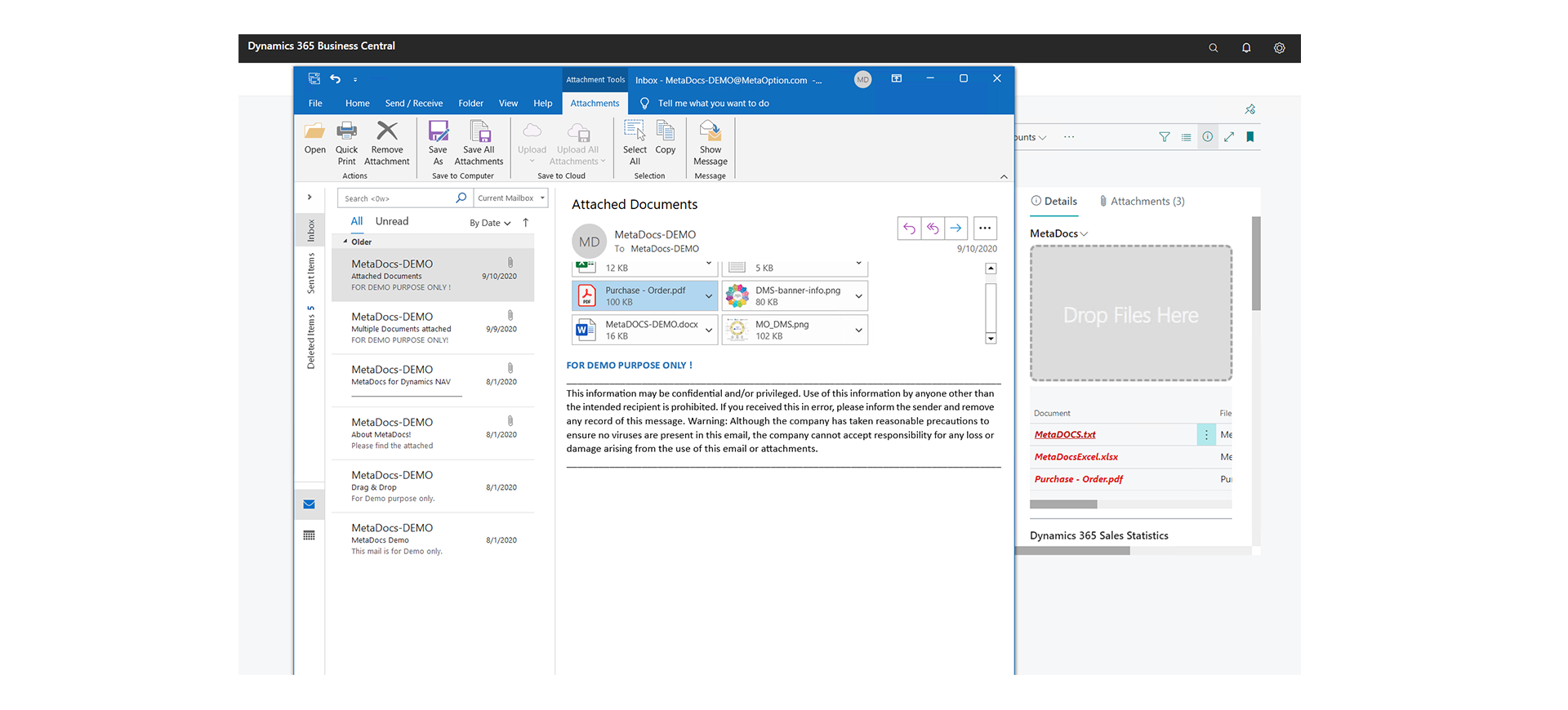Viewport: 1568px width, 710px height.
Task: Switch to Attachments (3) FactBox tab
Action: coord(1142,202)
